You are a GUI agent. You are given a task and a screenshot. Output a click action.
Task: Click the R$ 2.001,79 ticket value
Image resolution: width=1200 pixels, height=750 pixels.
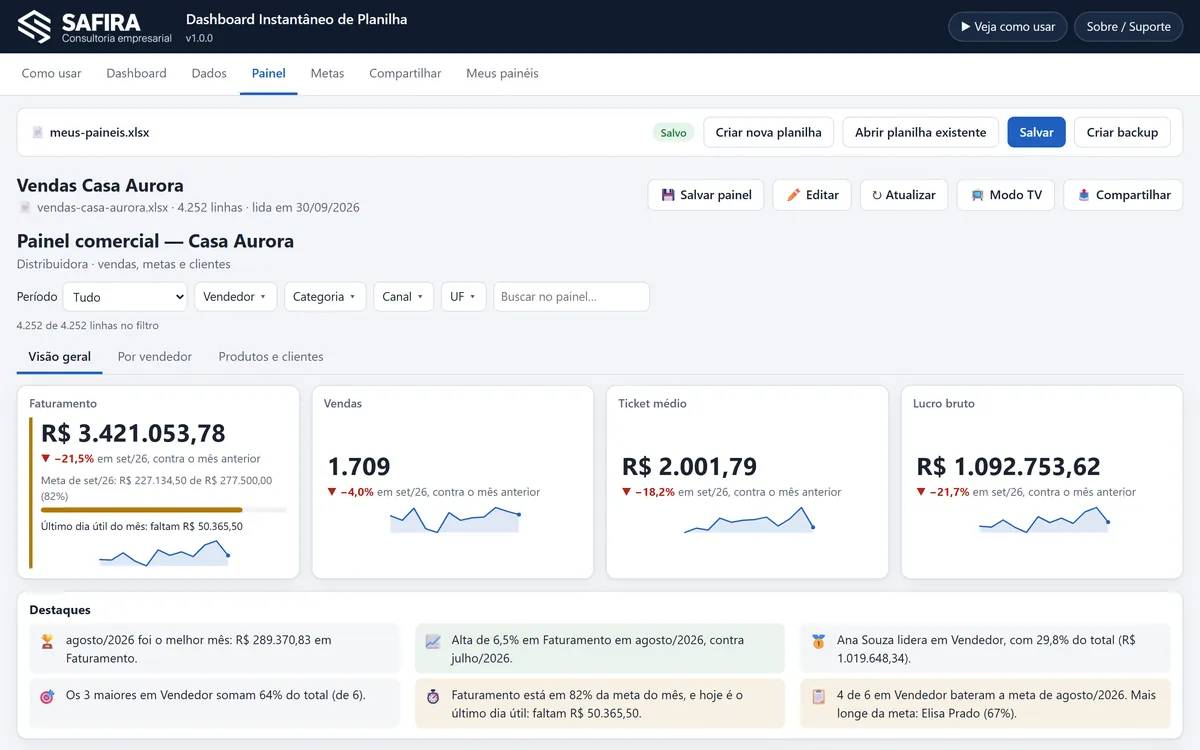pos(689,466)
